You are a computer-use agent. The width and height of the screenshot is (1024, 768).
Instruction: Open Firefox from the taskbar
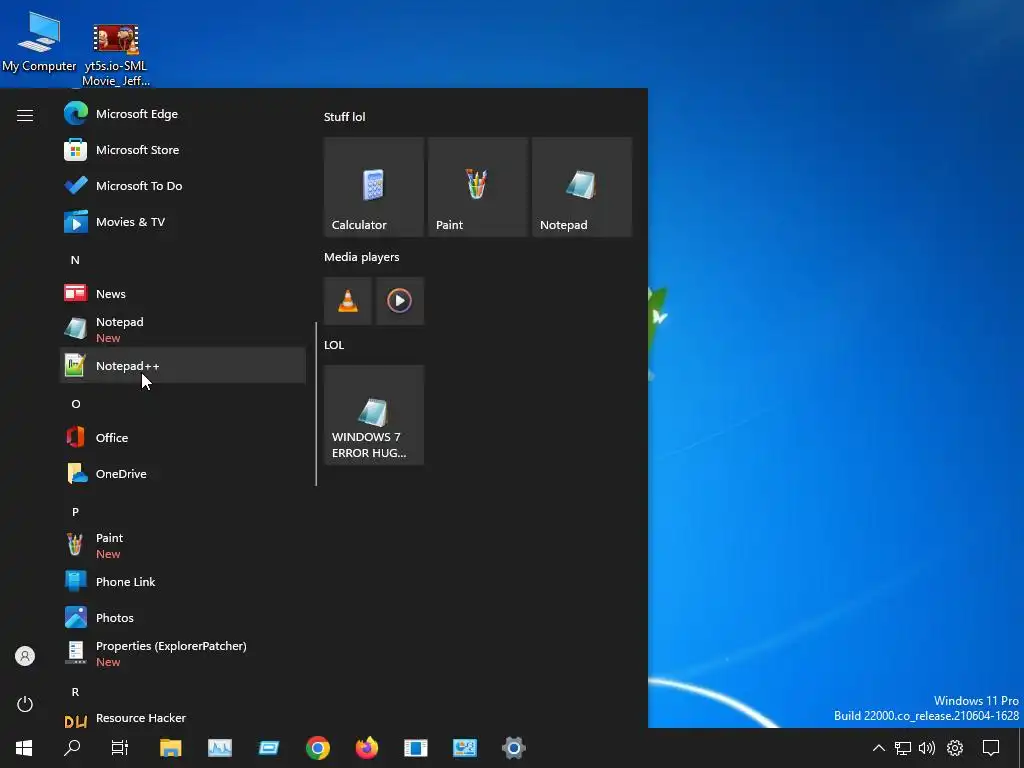point(366,748)
